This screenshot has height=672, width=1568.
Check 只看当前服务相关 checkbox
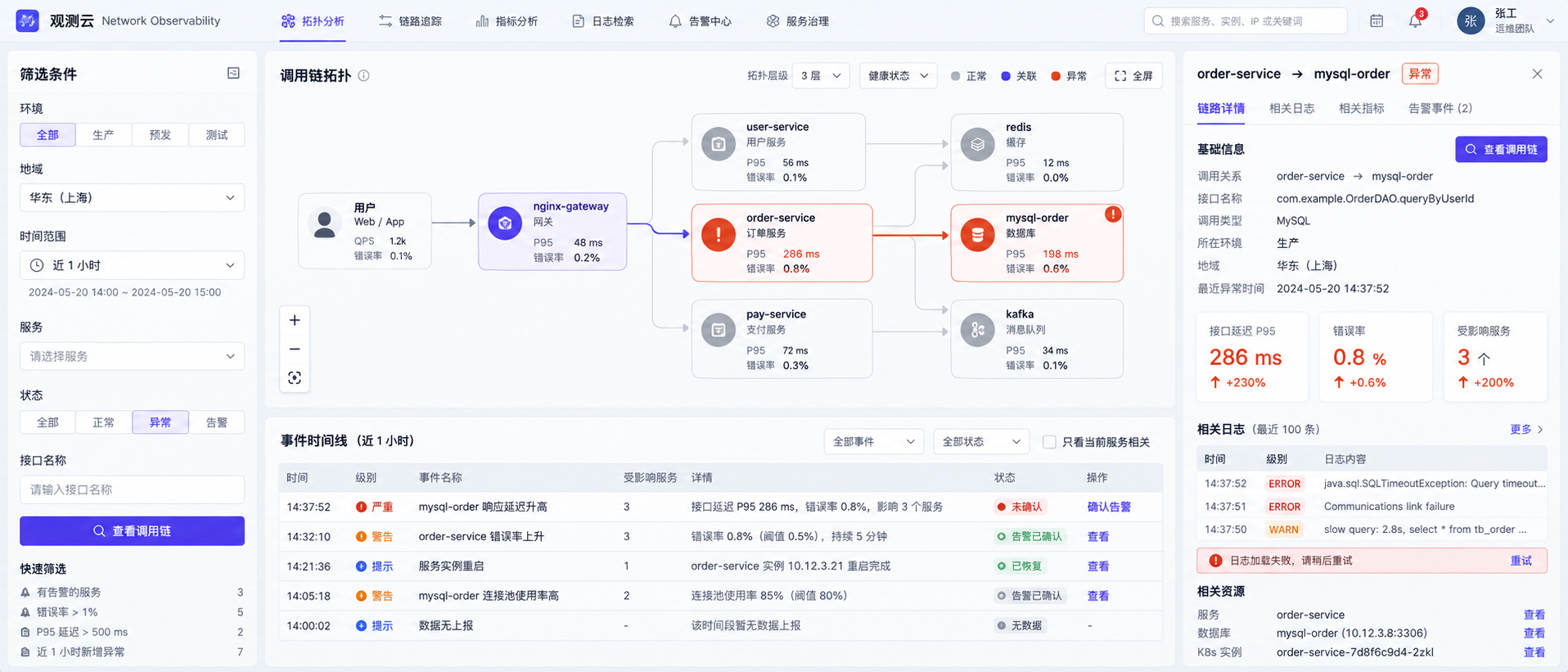pos(1049,442)
